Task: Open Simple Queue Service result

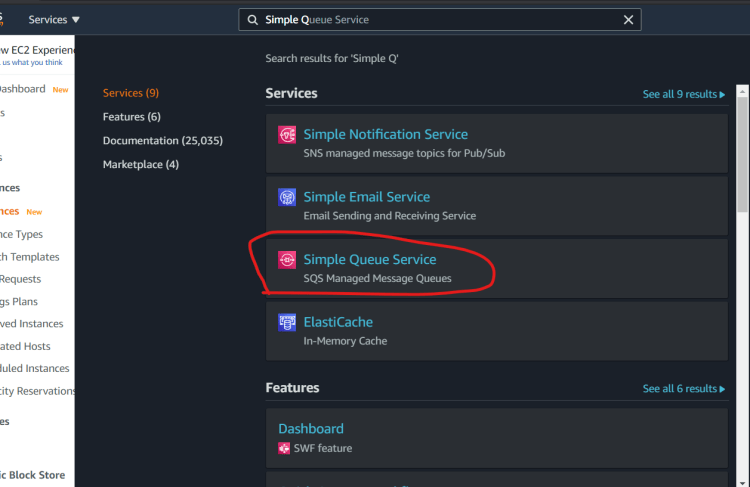Action: [370, 260]
